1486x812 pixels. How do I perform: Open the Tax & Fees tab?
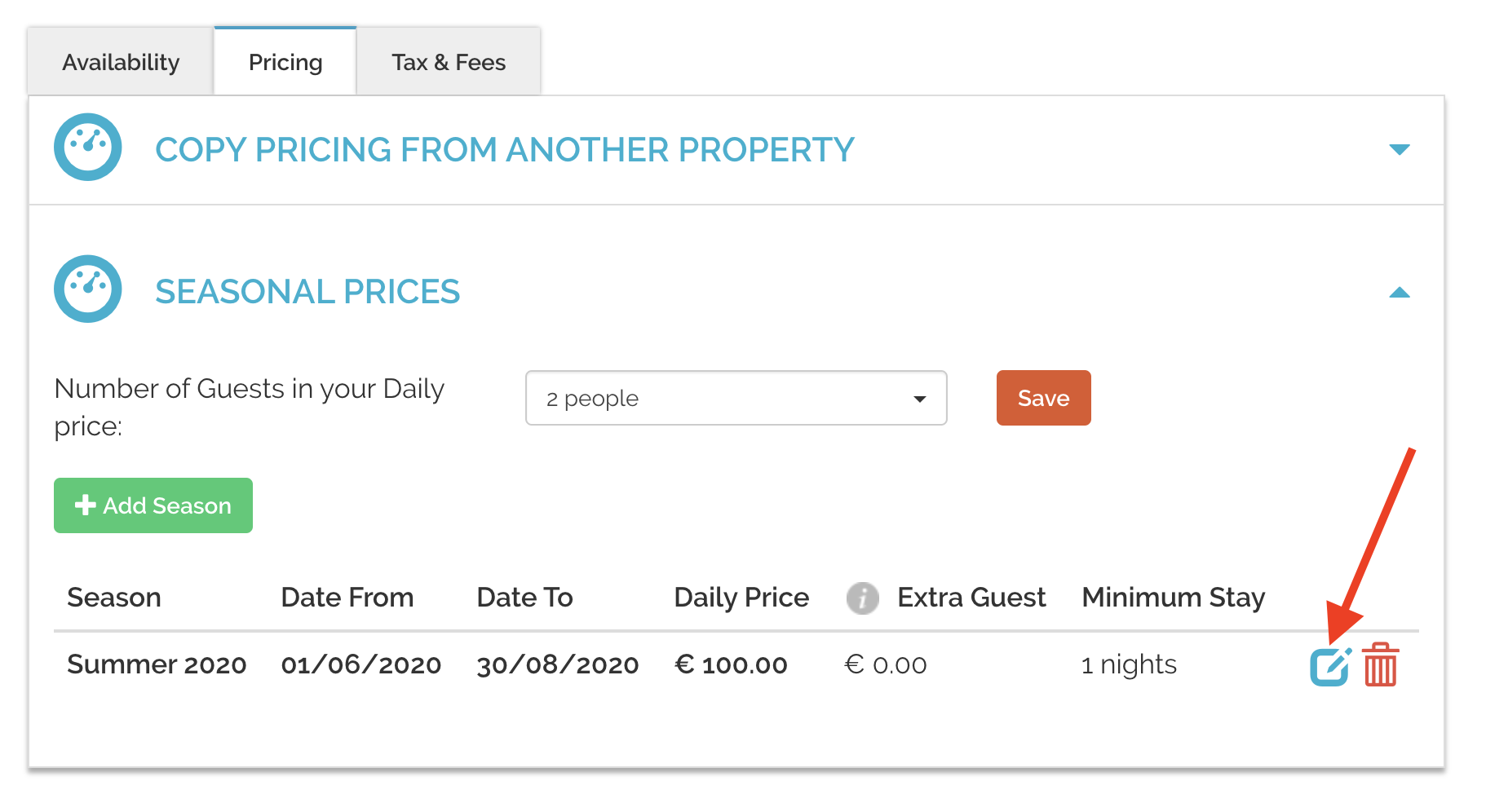tap(449, 62)
